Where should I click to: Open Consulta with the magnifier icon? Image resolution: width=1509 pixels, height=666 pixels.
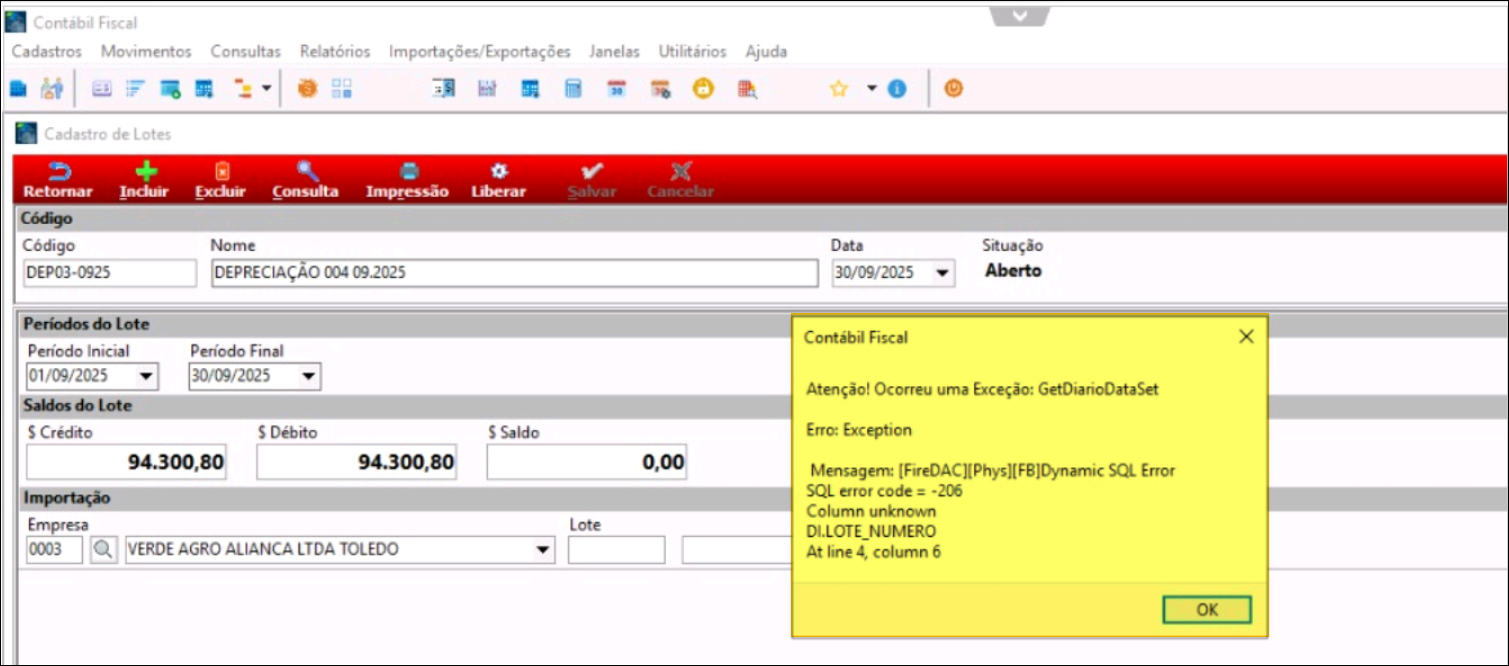coord(305,180)
